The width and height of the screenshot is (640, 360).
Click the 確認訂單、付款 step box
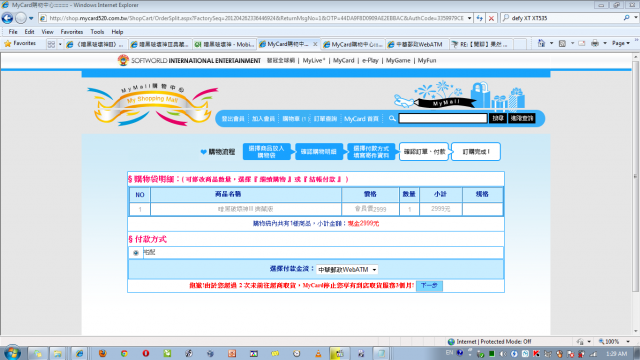[x=424, y=151]
